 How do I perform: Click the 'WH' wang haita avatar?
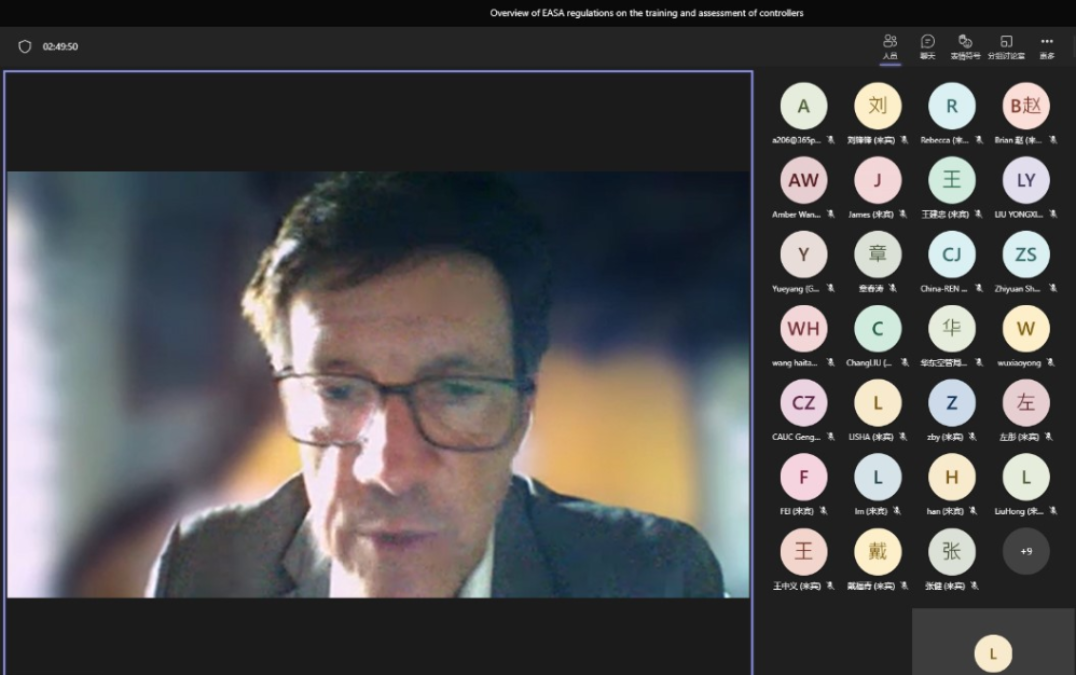coord(803,329)
